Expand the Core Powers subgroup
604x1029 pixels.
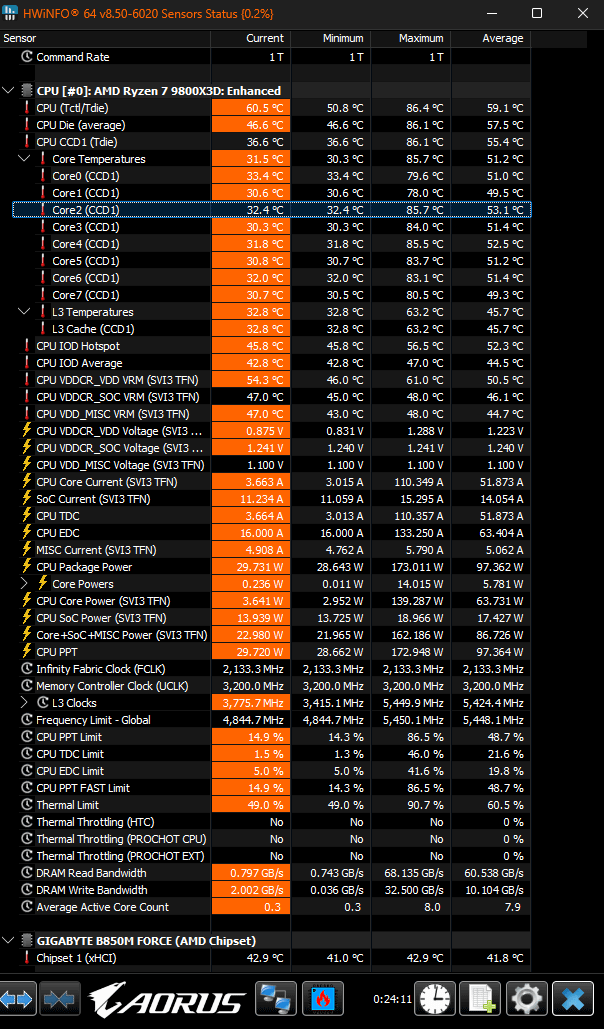pyautogui.click(x=24, y=583)
